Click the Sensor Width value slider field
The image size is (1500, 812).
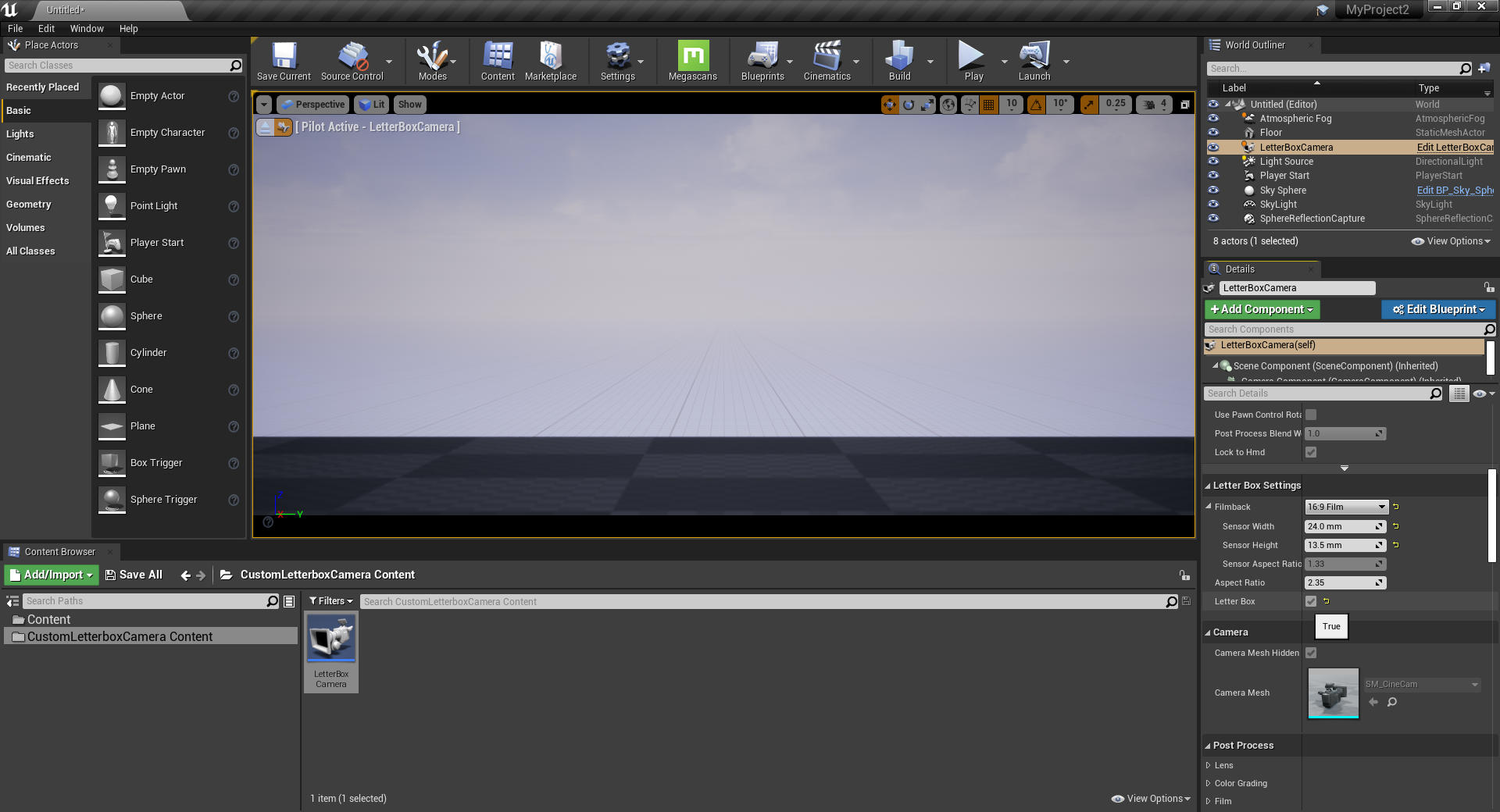(1345, 526)
